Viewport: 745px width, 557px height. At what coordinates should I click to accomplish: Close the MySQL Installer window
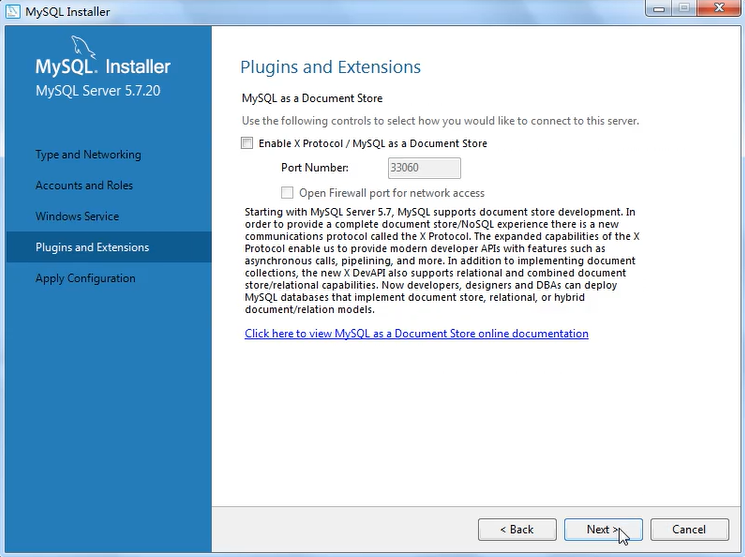[719, 8]
